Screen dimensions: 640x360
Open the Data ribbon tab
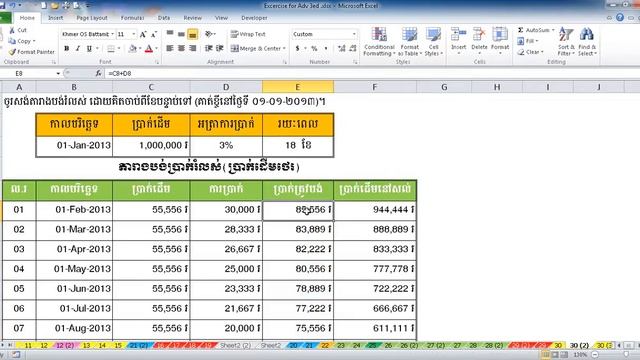[x=164, y=18]
